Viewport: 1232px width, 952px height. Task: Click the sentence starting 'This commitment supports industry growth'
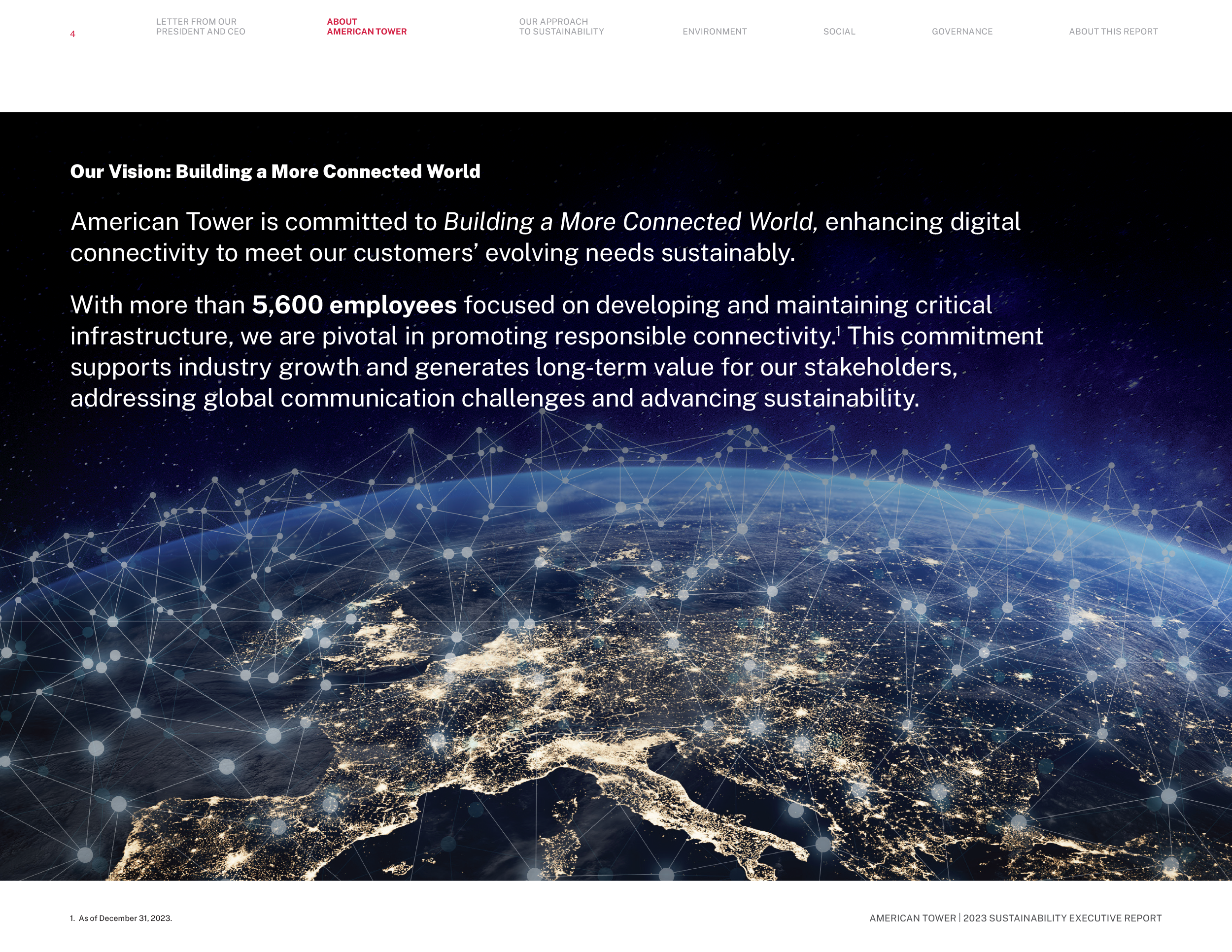557,367
